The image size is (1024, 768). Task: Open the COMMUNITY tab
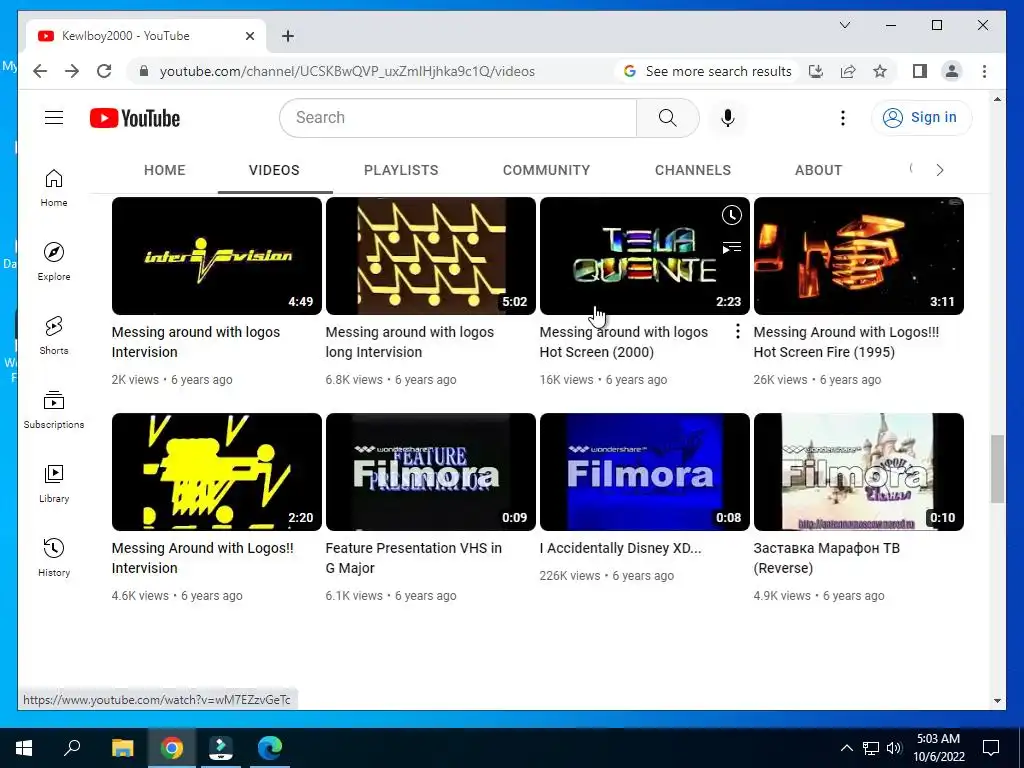coord(547,170)
